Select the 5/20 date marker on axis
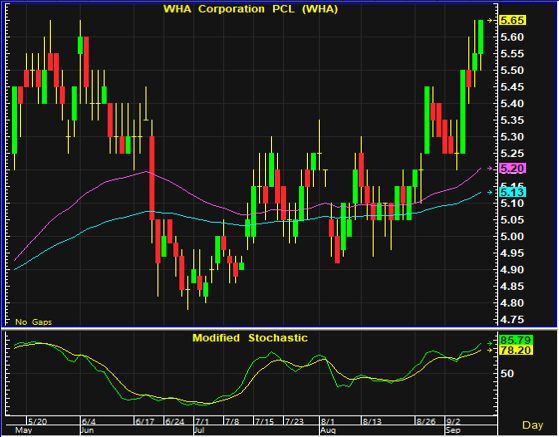 click(37, 421)
